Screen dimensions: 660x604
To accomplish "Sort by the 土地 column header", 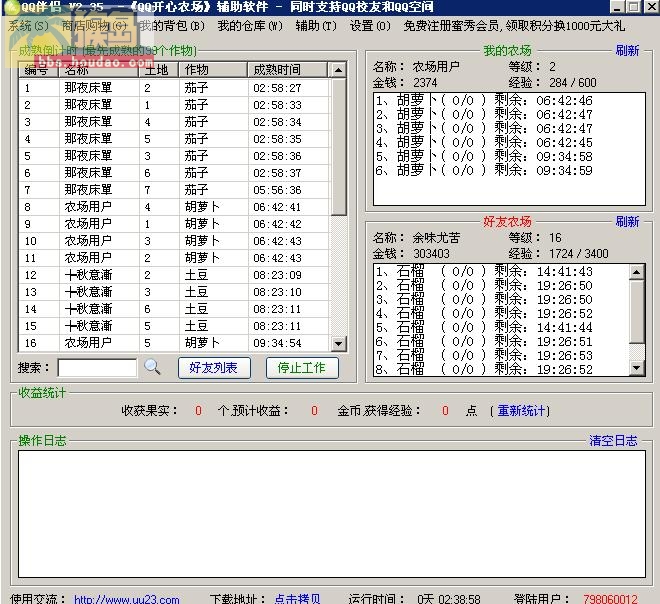I will tap(159, 70).
